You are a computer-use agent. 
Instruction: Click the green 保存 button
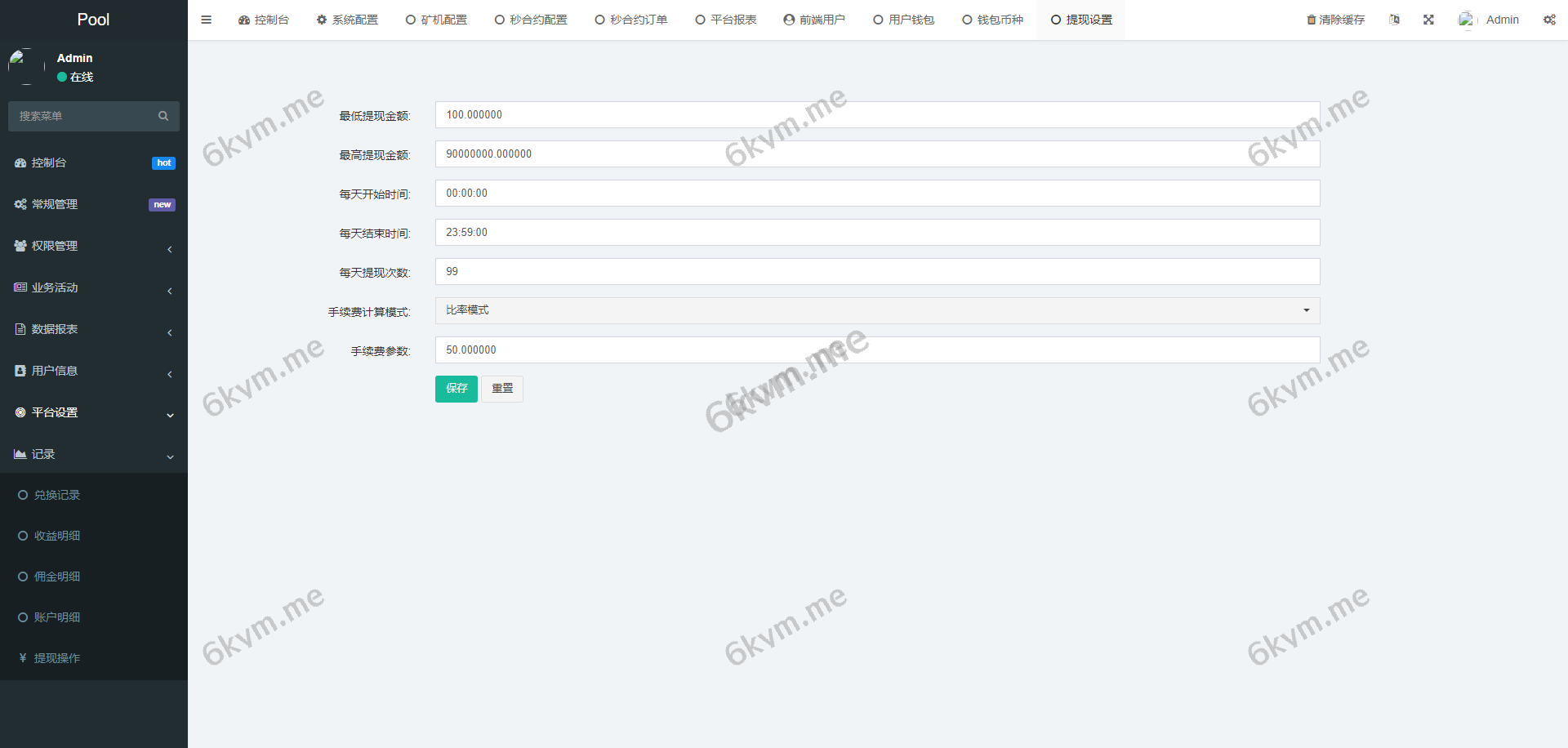(x=456, y=389)
